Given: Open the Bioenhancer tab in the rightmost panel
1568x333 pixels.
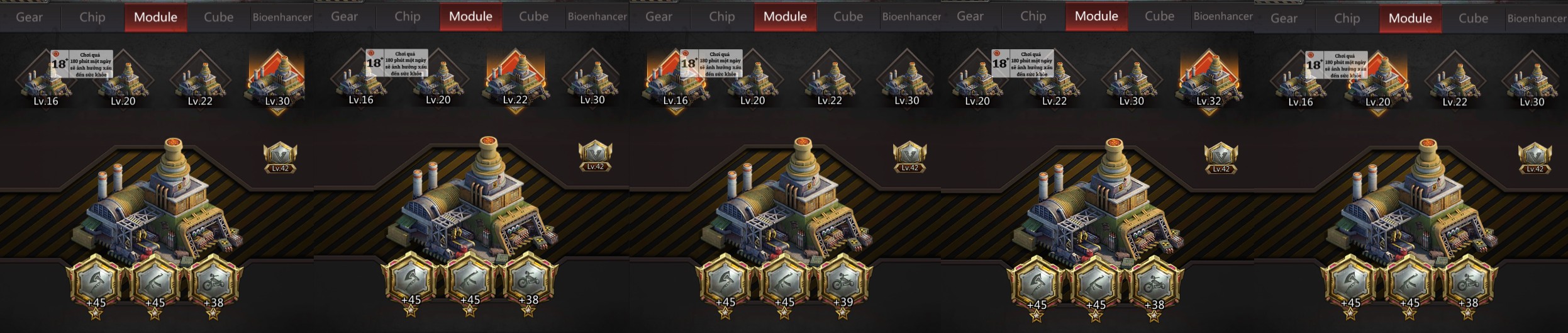Looking at the screenshot, I should (1537, 18).
